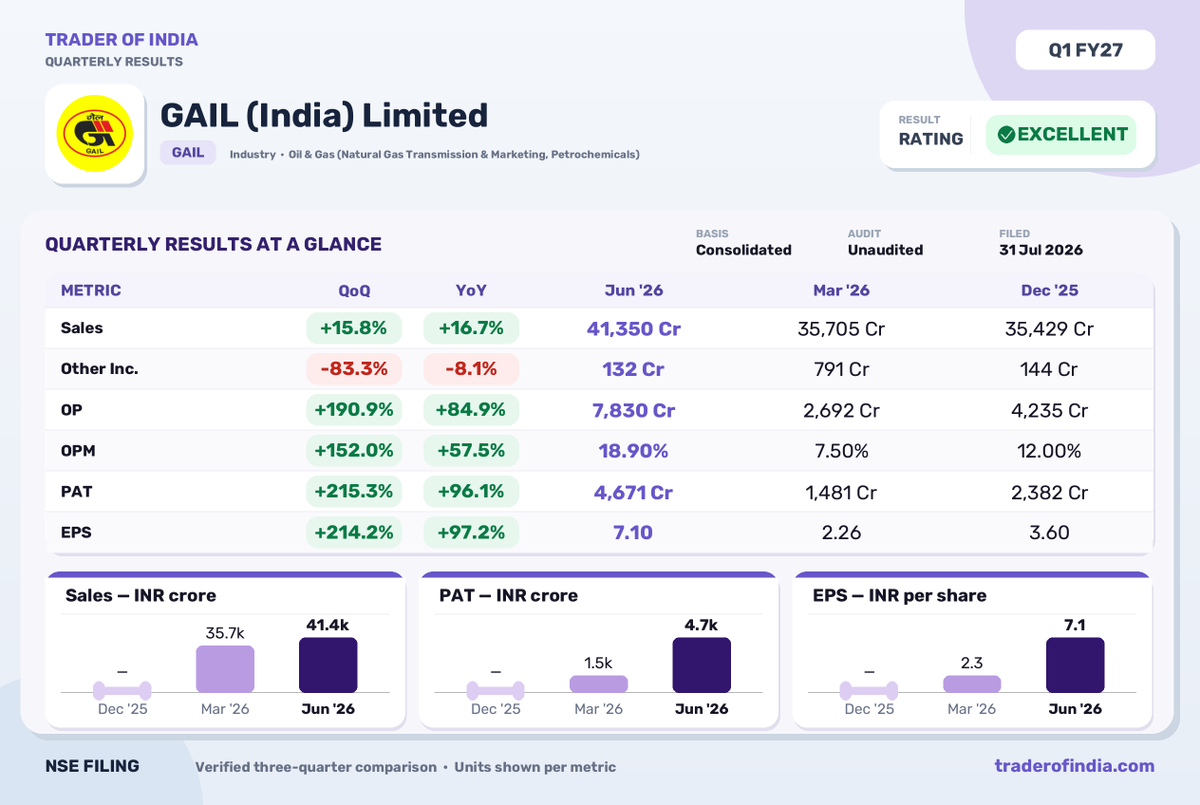Click the Sales QoQ +15.8% badge
The width and height of the screenshot is (1200, 805).
pyautogui.click(x=354, y=328)
